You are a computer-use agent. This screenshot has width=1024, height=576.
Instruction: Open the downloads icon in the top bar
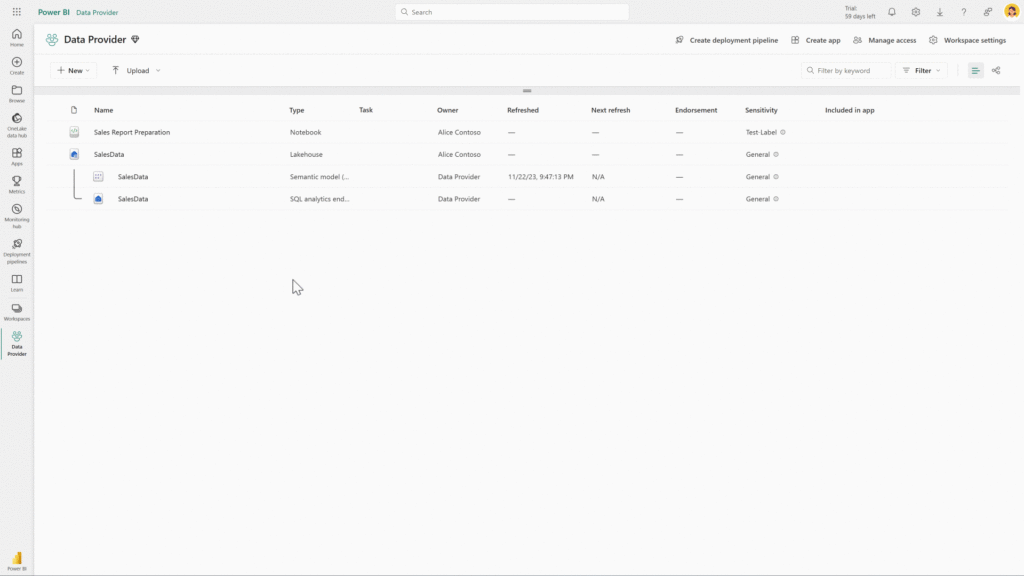click(939, 11)
